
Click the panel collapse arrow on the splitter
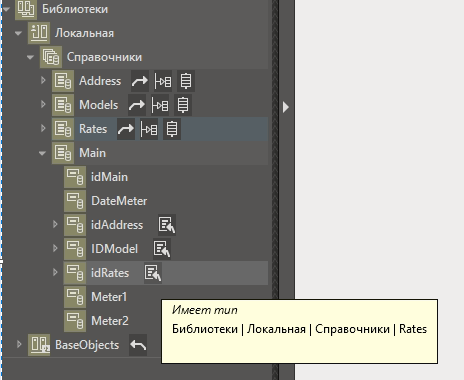tap(286, 107)
